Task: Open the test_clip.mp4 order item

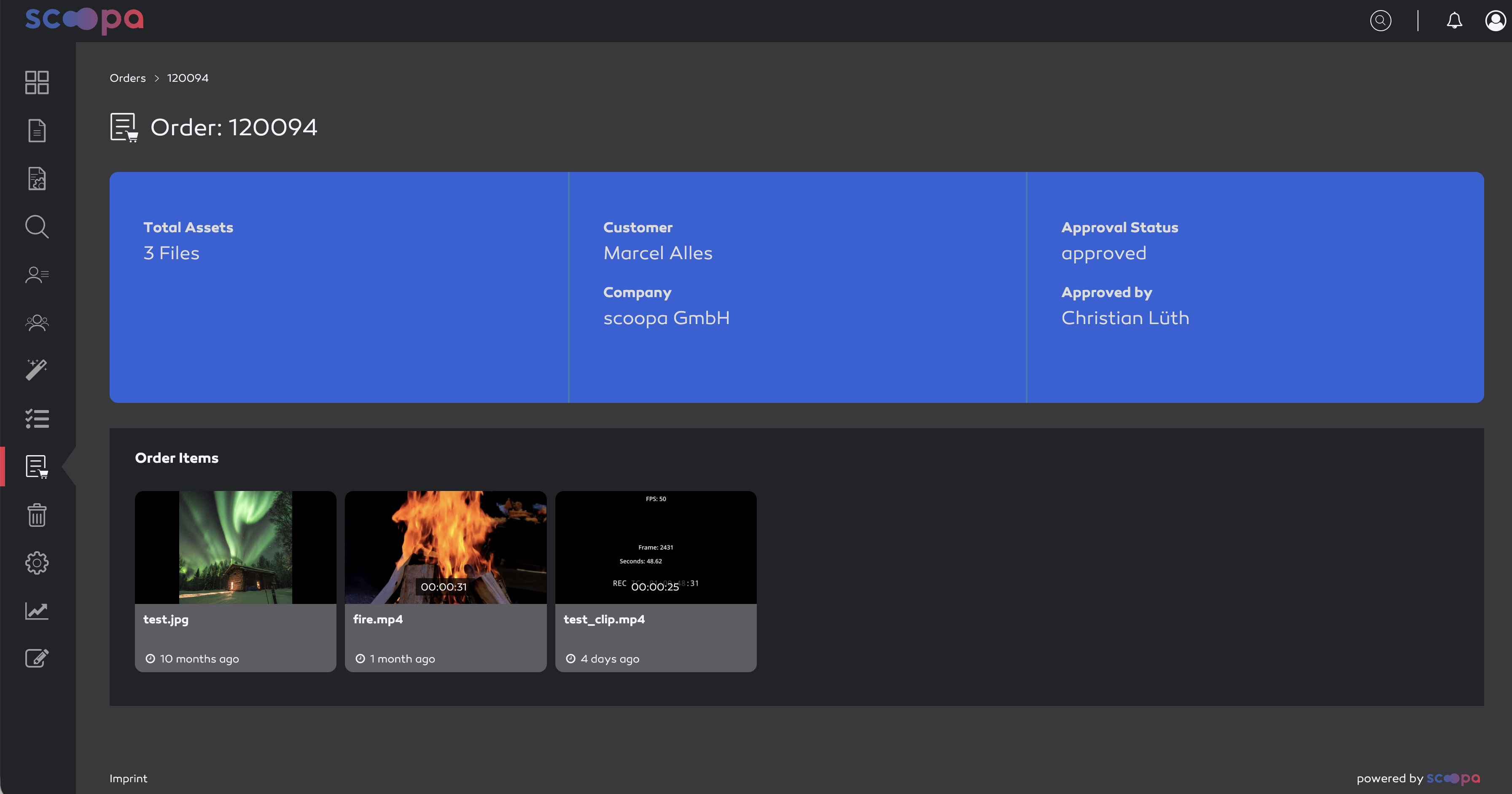Action: point(656,581)
